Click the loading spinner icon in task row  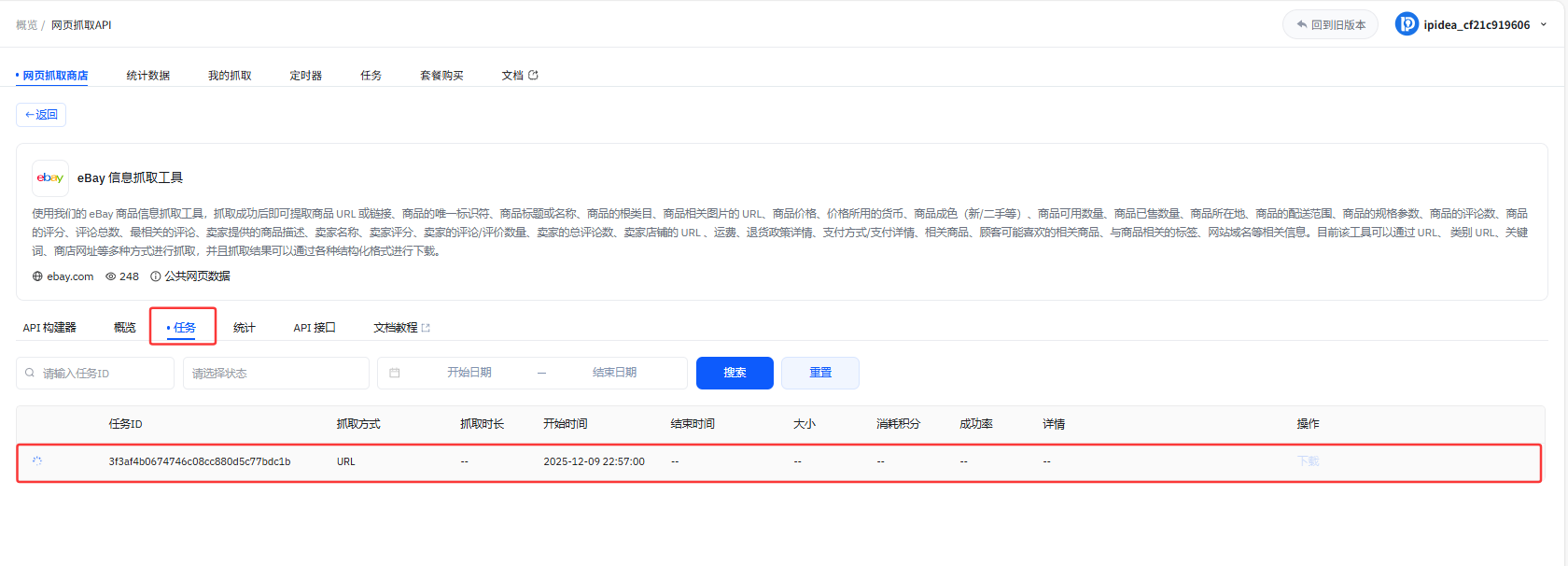click(37, 461)
